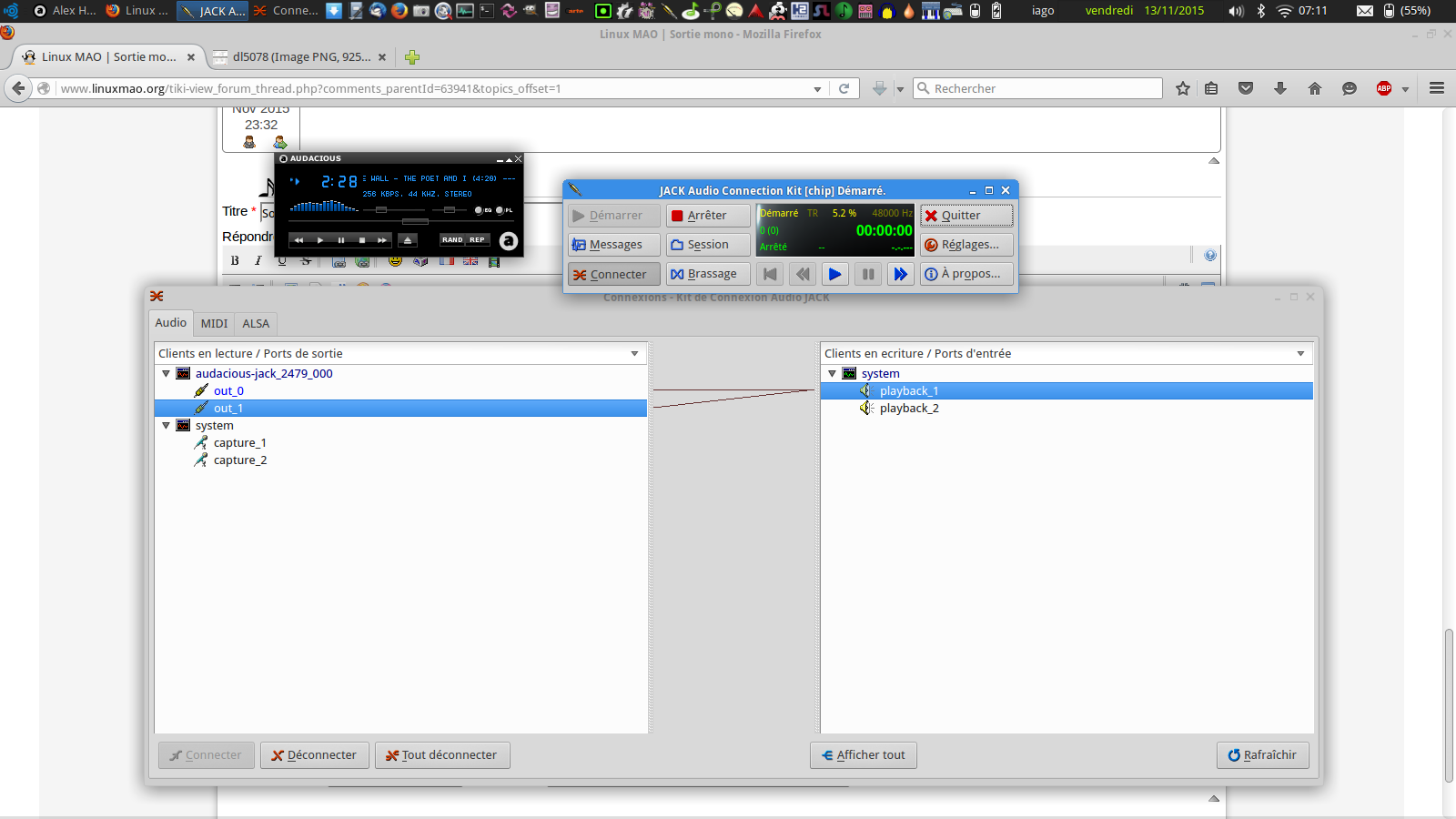
Task: Toggle REP repeat in Audacious
Action: [478, 240]
